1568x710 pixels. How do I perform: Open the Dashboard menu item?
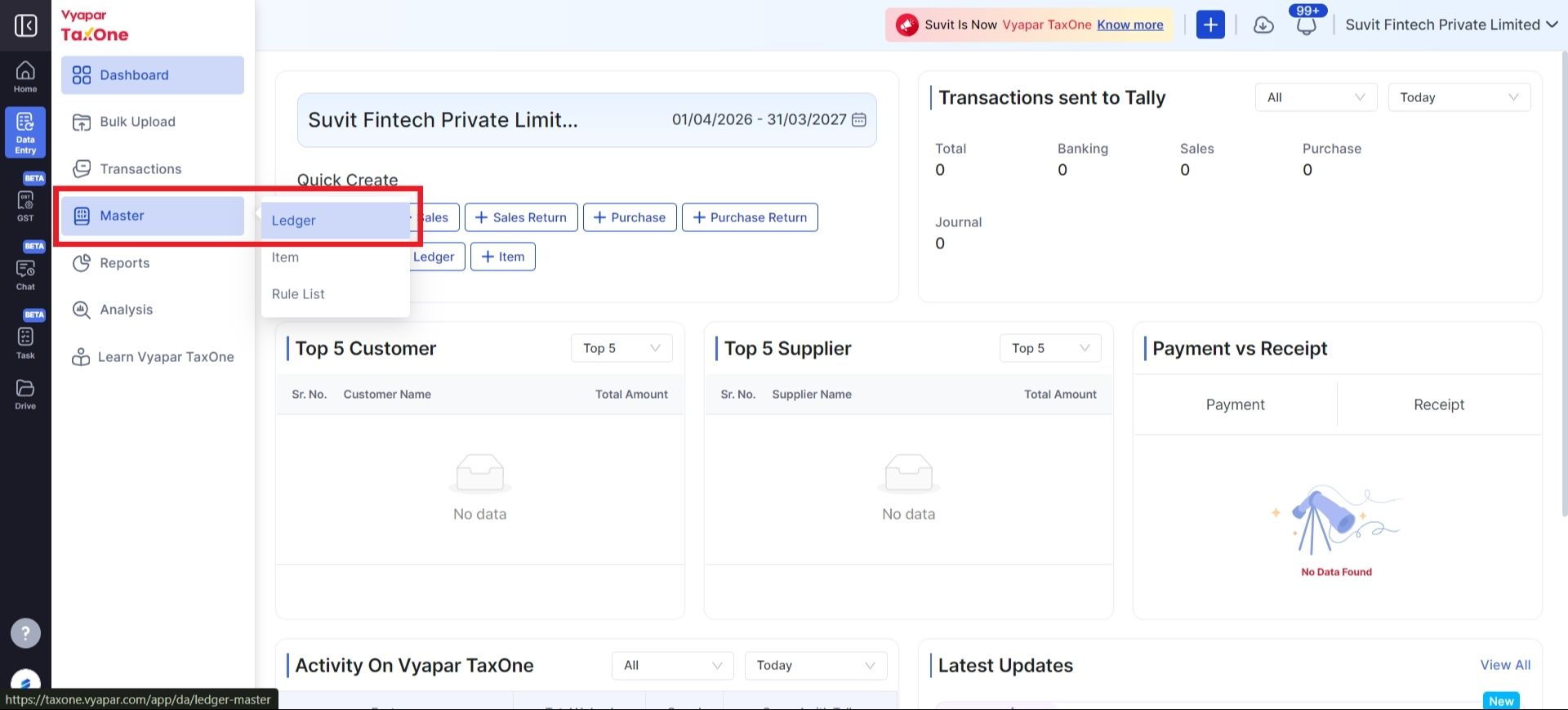click(x=153, y=75)
